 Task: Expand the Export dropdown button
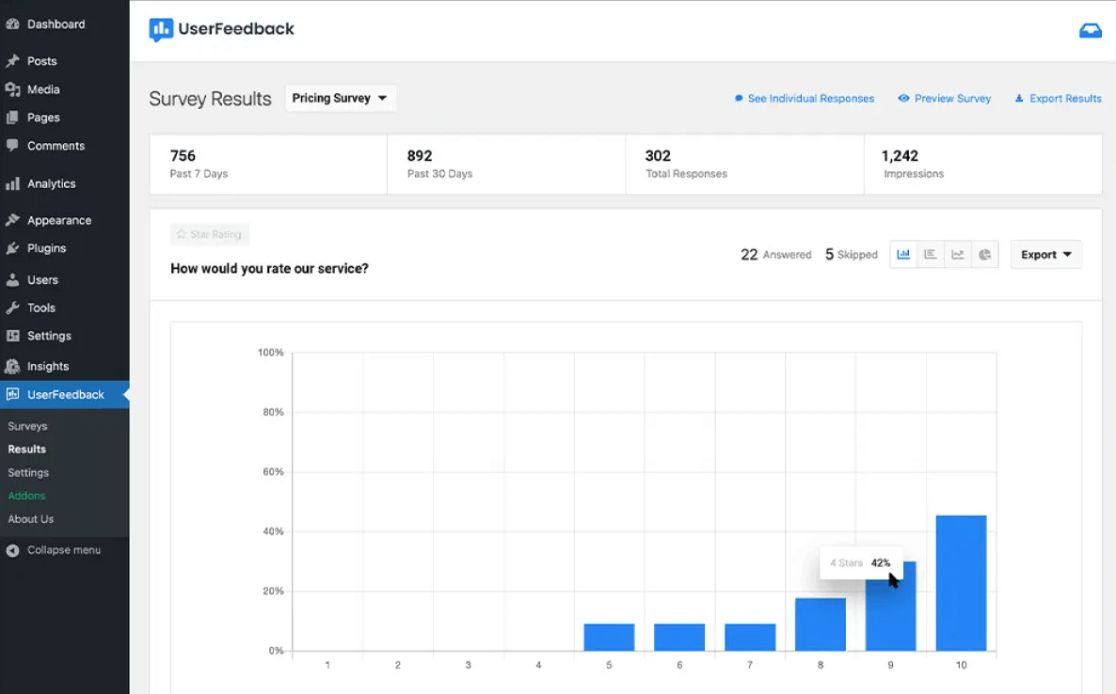[x=1046, y=255]
